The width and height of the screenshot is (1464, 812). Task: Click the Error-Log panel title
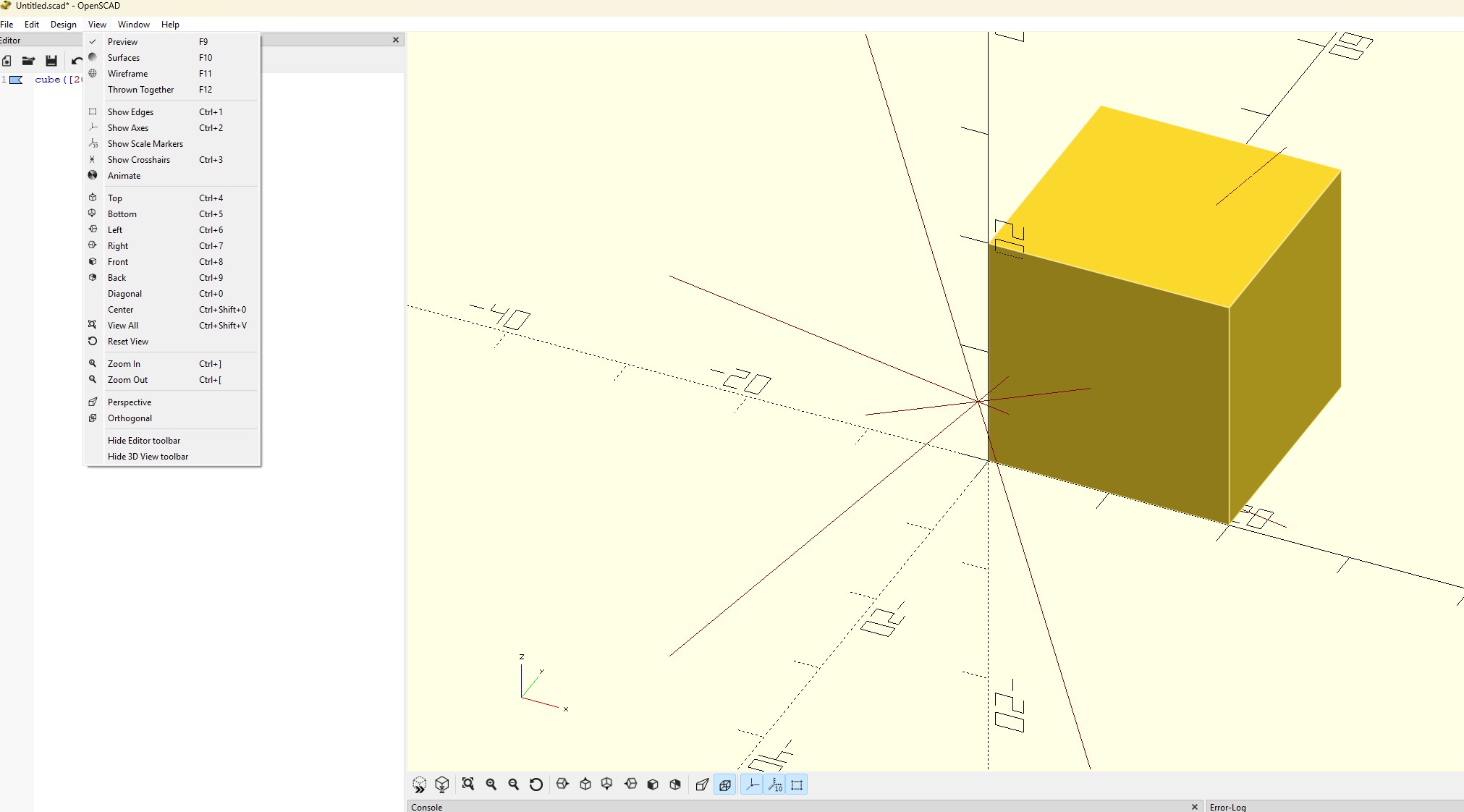coord(1227,807)
